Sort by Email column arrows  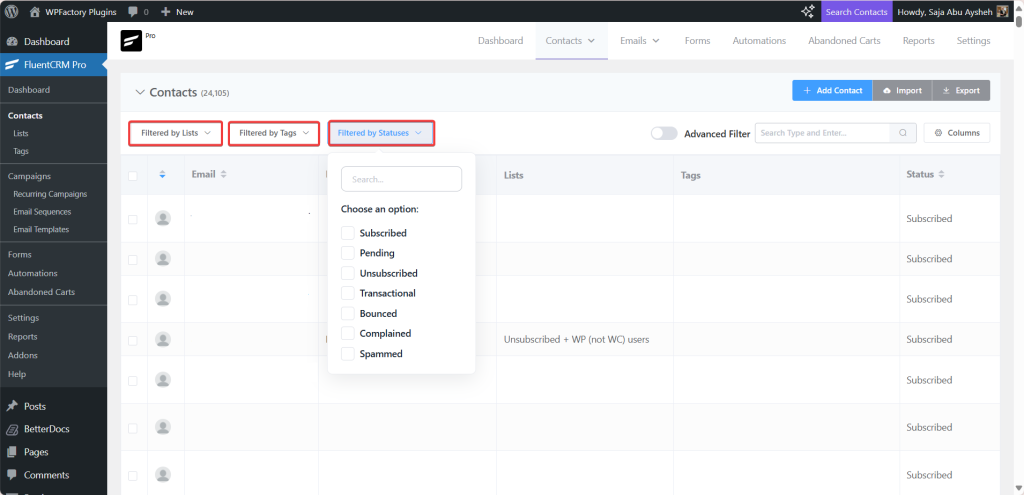(x=223, y=174)
